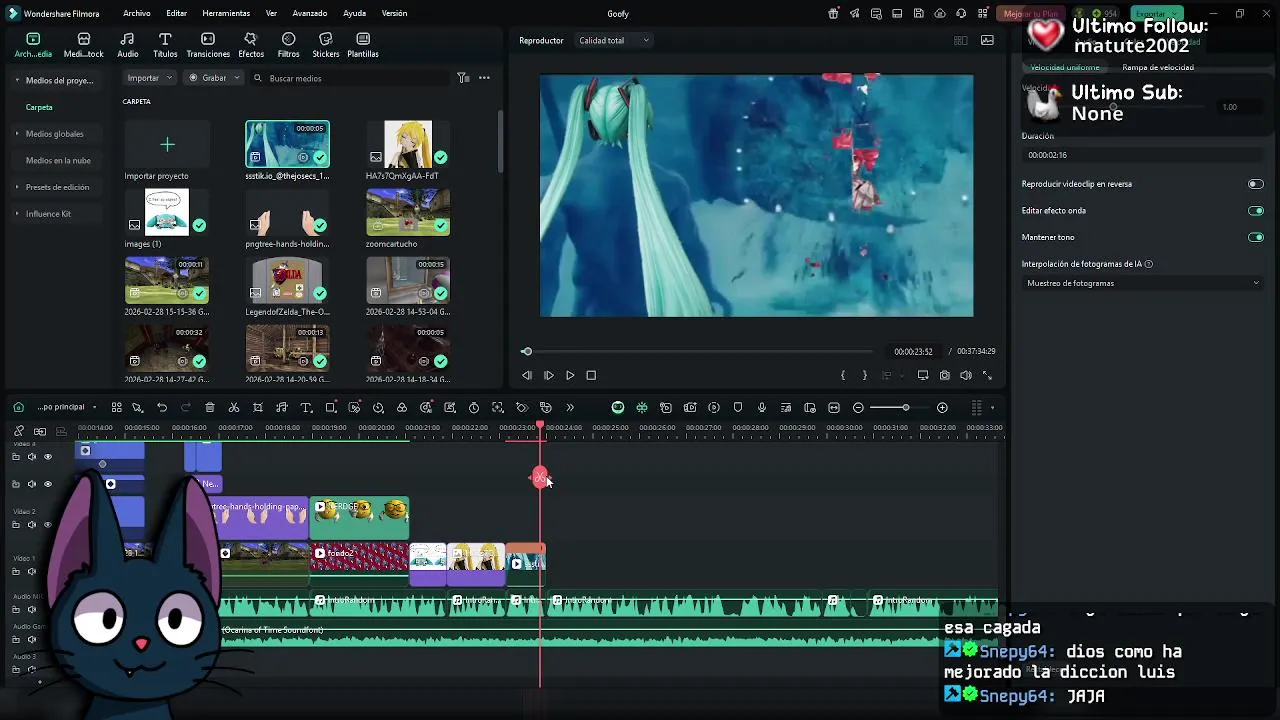Click the fullscreen expand icon under preview
The image size is (1280, 720).
(x=987, y=375)
